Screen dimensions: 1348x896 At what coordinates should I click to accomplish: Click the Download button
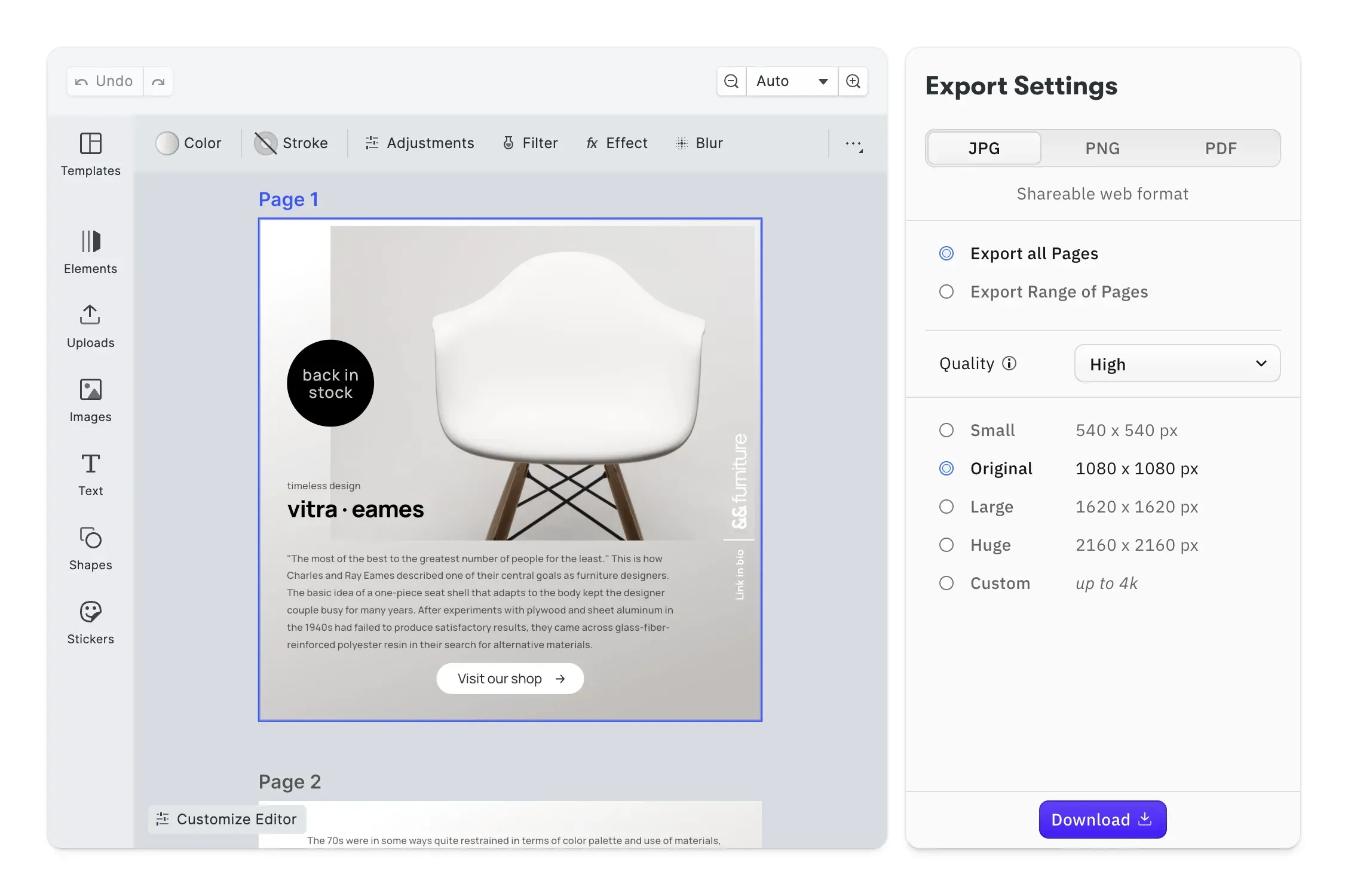click(1102, 820)
